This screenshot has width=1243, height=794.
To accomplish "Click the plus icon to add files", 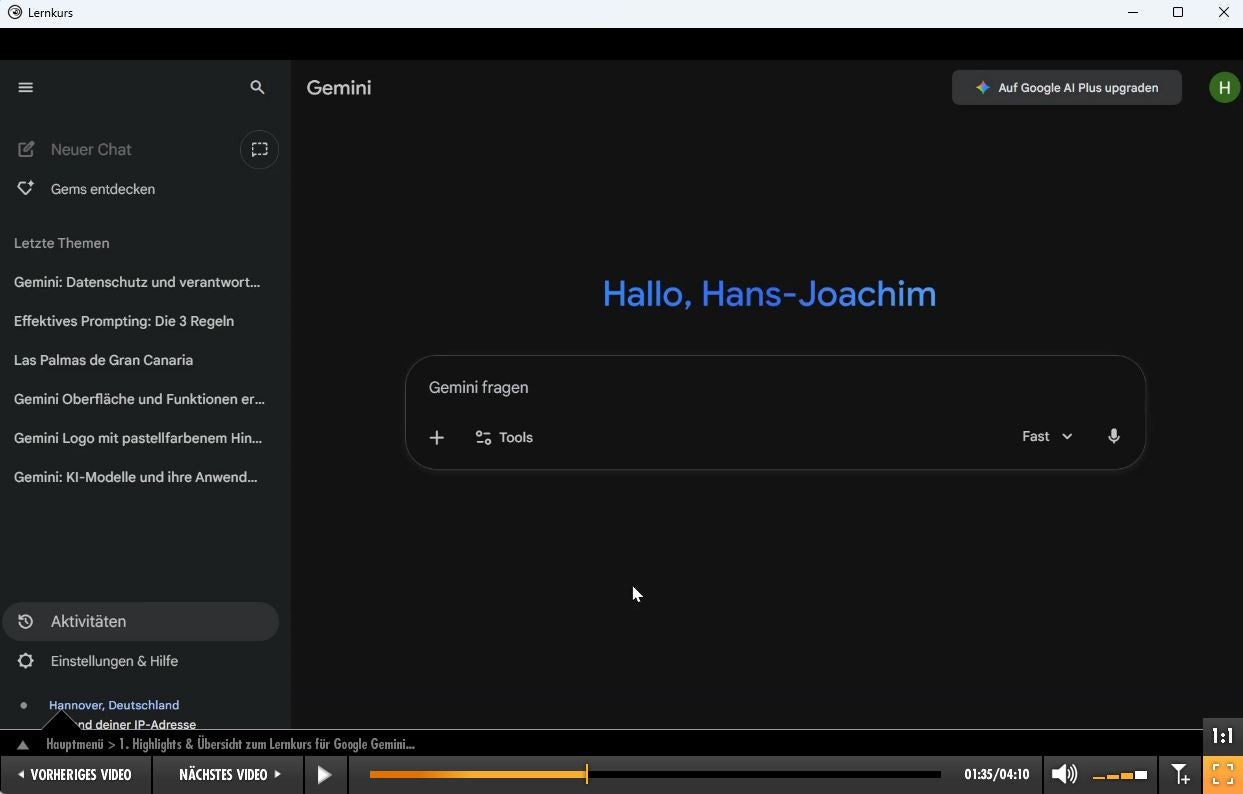I will 437,438.
